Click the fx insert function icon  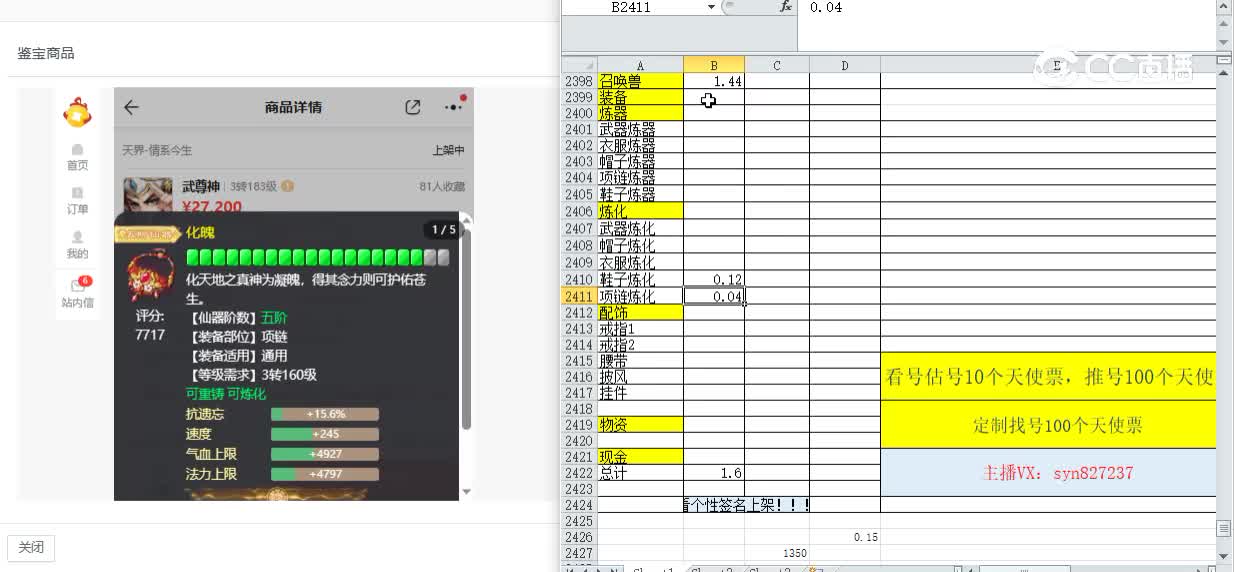pyautogui.click(x=785, y=6)
